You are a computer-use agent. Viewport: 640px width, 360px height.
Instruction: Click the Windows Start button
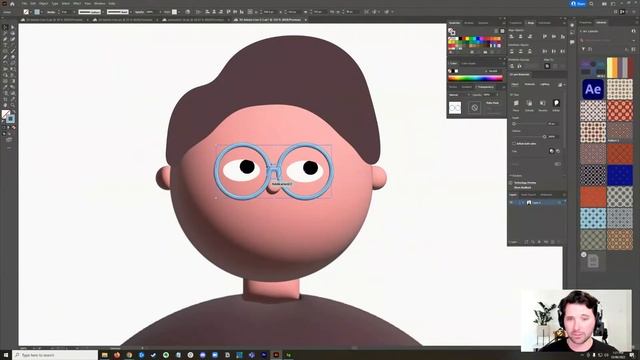6,355
